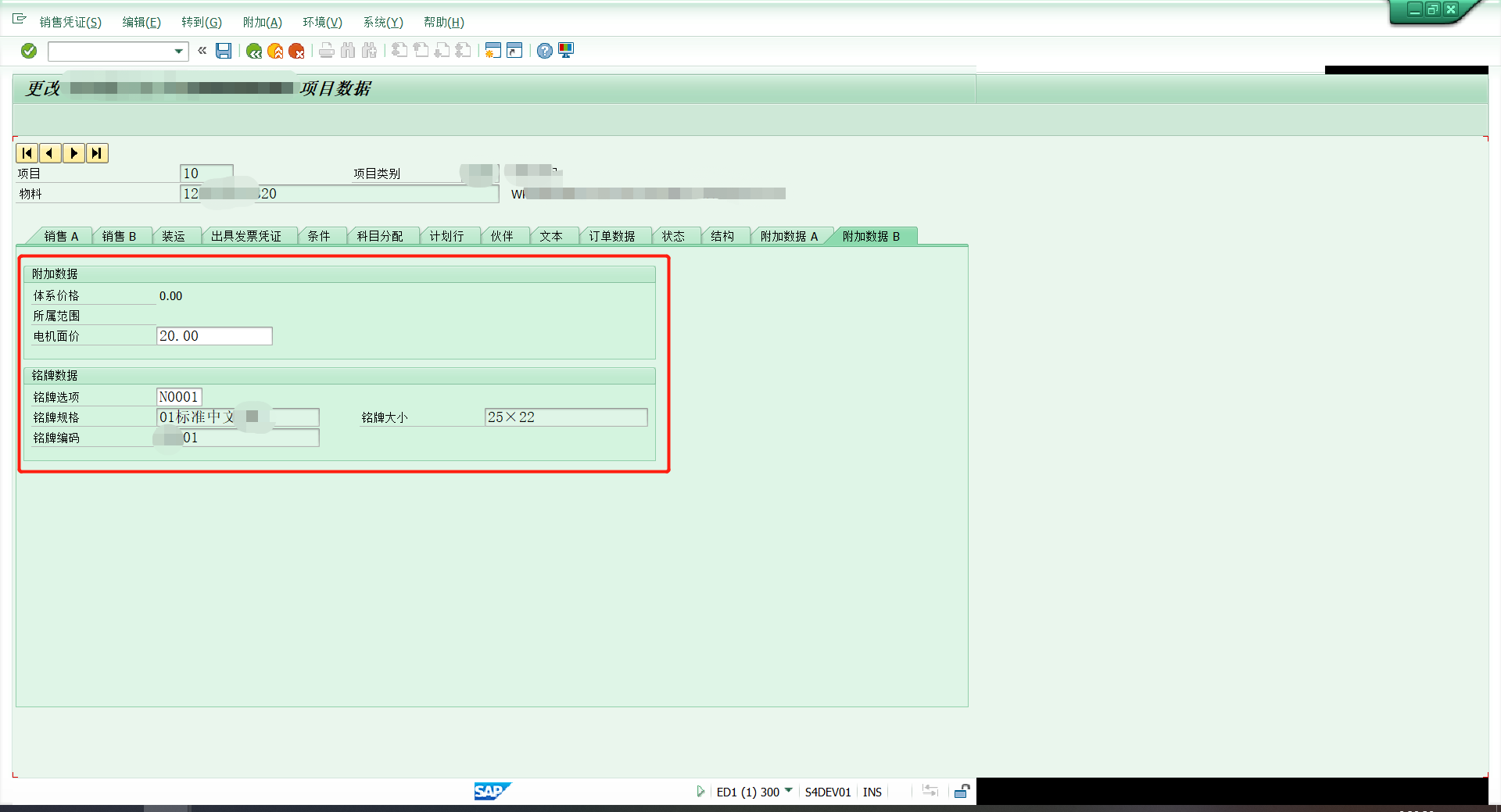Open Help with the question mark icon
This screenshot has height=812, width=1501.
[x=545, y=51]
